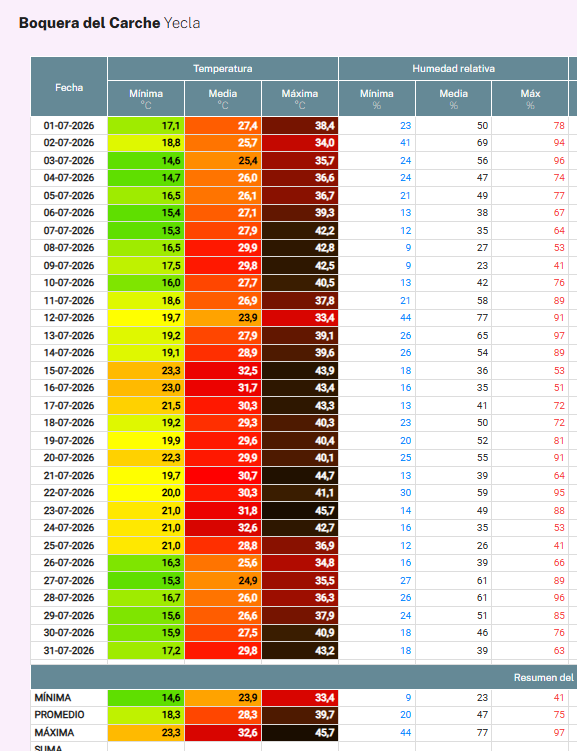Click mean temperature 24,9 on 27-07-2026
Image resolution: width=577 pixels, height=751 pixels.
point(223,580)
